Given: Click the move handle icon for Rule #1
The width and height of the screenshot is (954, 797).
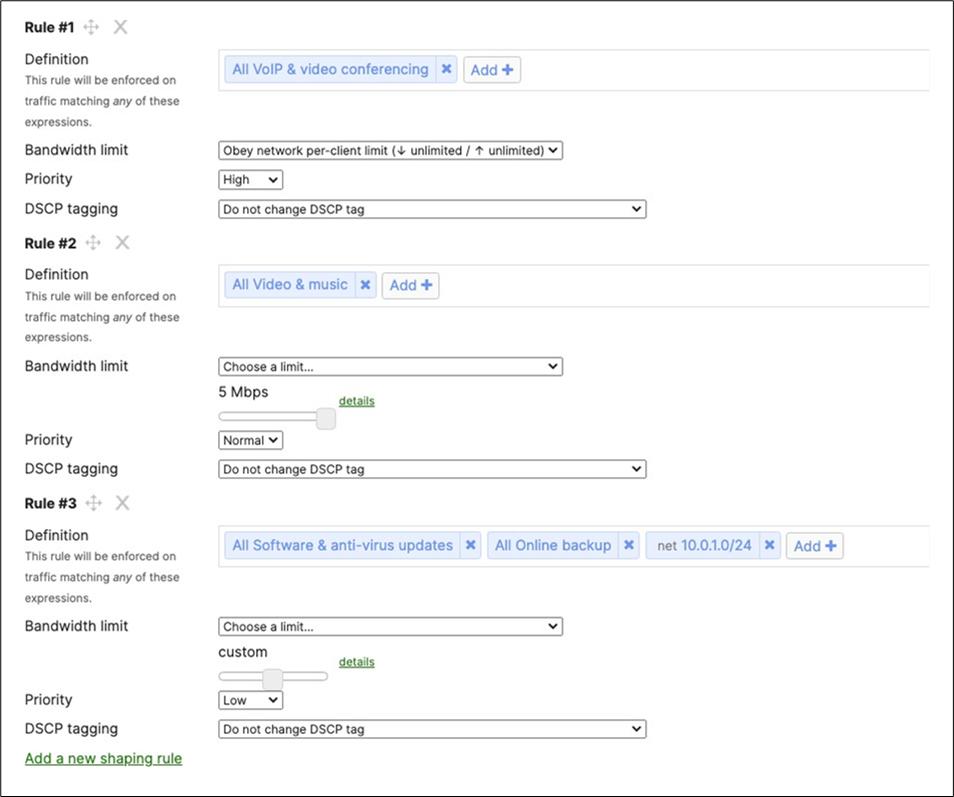Looking at the screenshot, I should coord(91,27).
